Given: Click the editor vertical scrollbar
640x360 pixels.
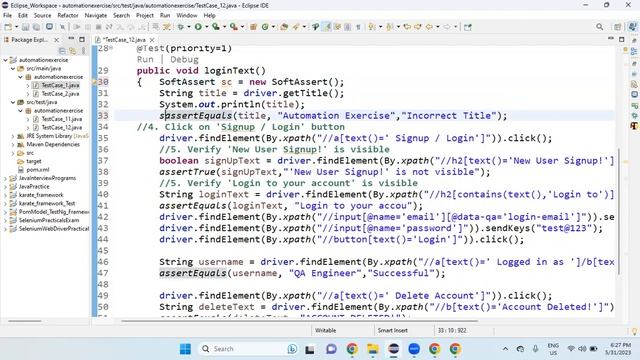Looking at the screenshot, I should (619, 211).
